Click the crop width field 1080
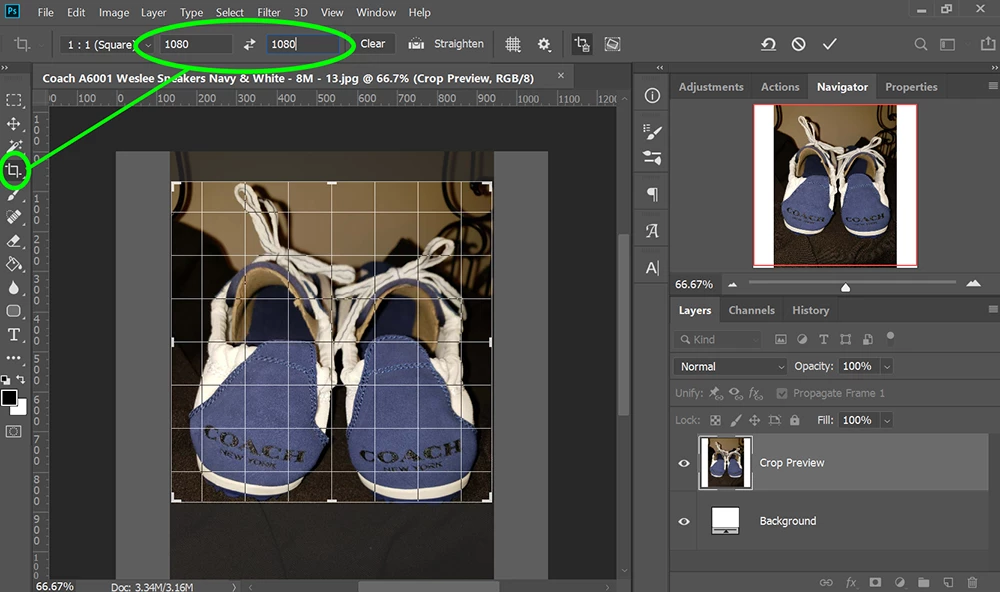The width and height of the screenshot is (1000, 592). (x=196, y=44)
